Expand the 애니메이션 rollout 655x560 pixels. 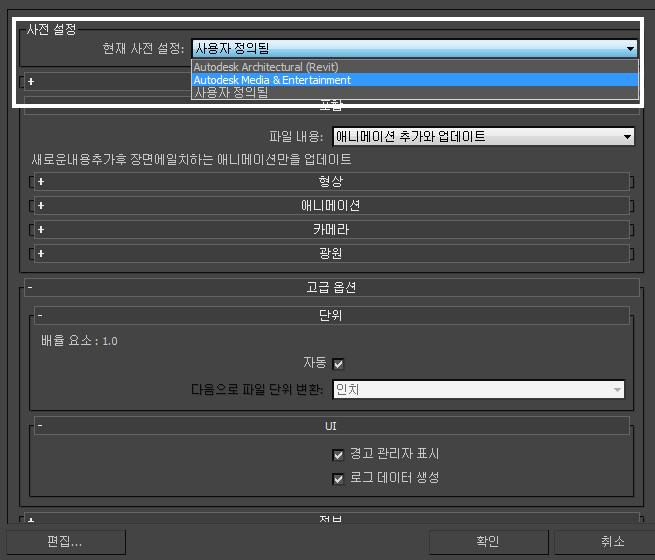tap(332, 205)
